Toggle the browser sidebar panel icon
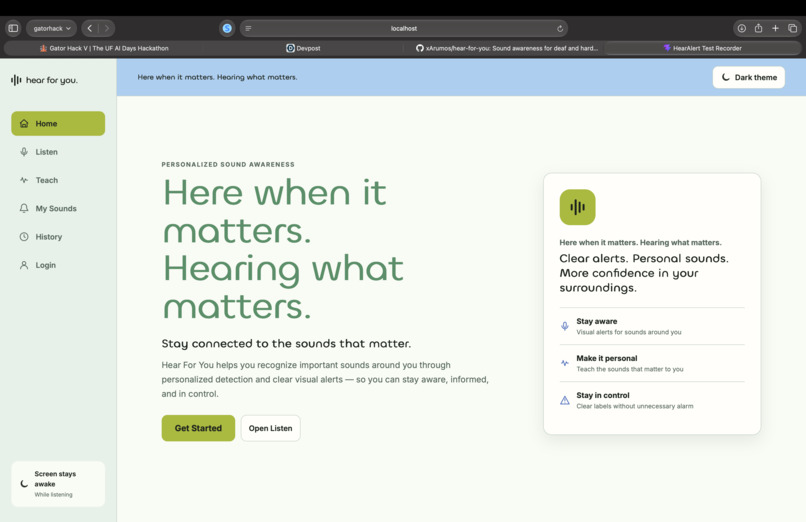Screen dimensions: 806x522 13,28
